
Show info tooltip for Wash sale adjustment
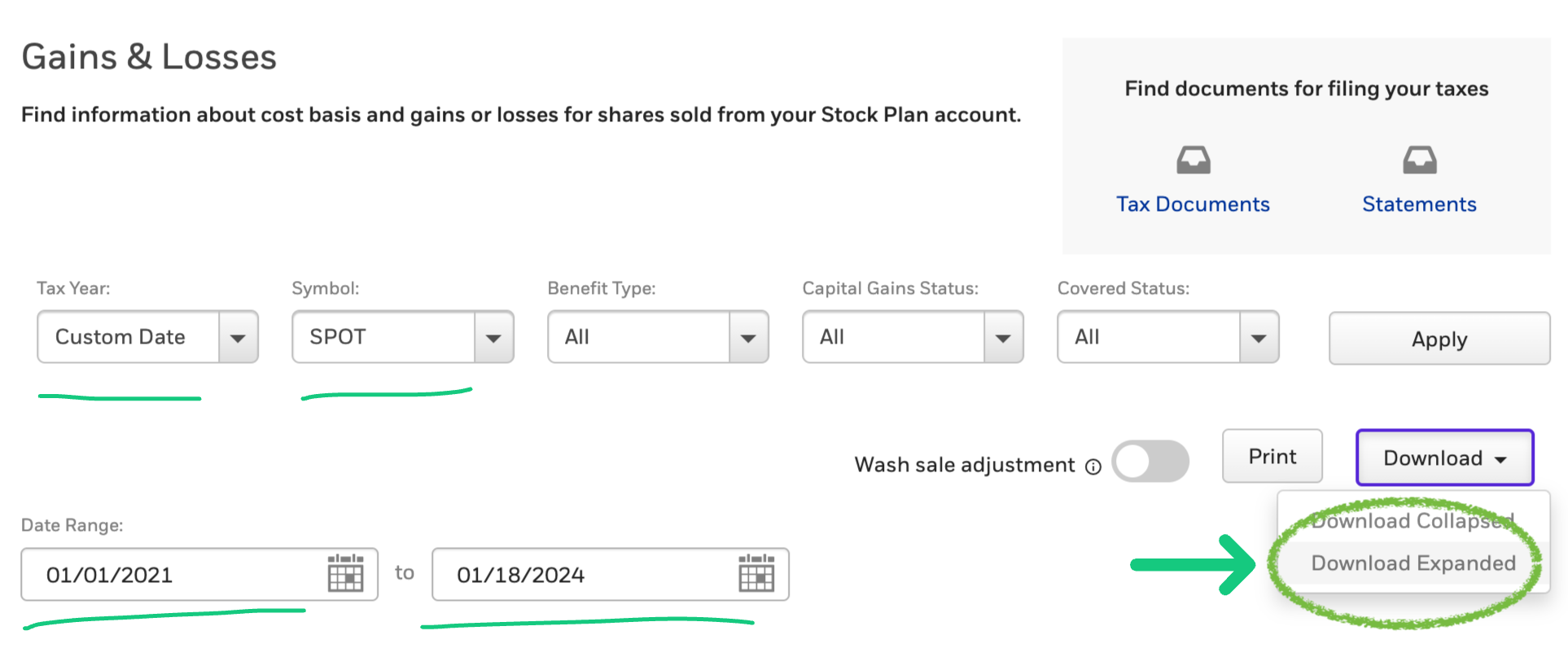tap(1093, 466)
